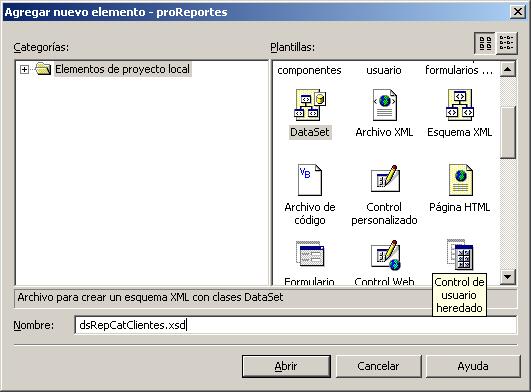Viewport: 531px width, 392px height.
Task: Click the Archivo de código label text
Action: pyautogui.click(x=310, y=214)
